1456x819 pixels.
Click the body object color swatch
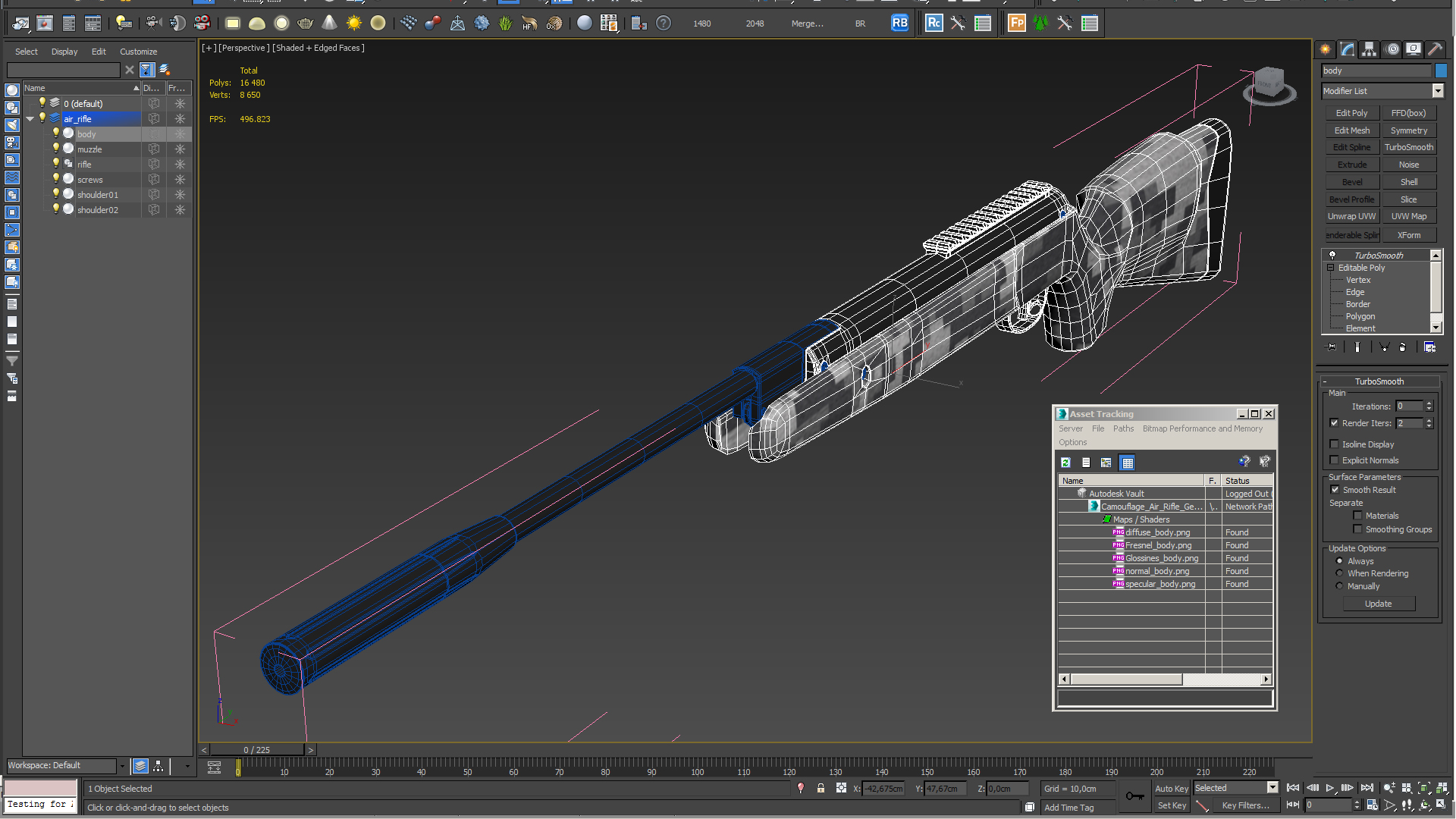tap(1441, 71)
